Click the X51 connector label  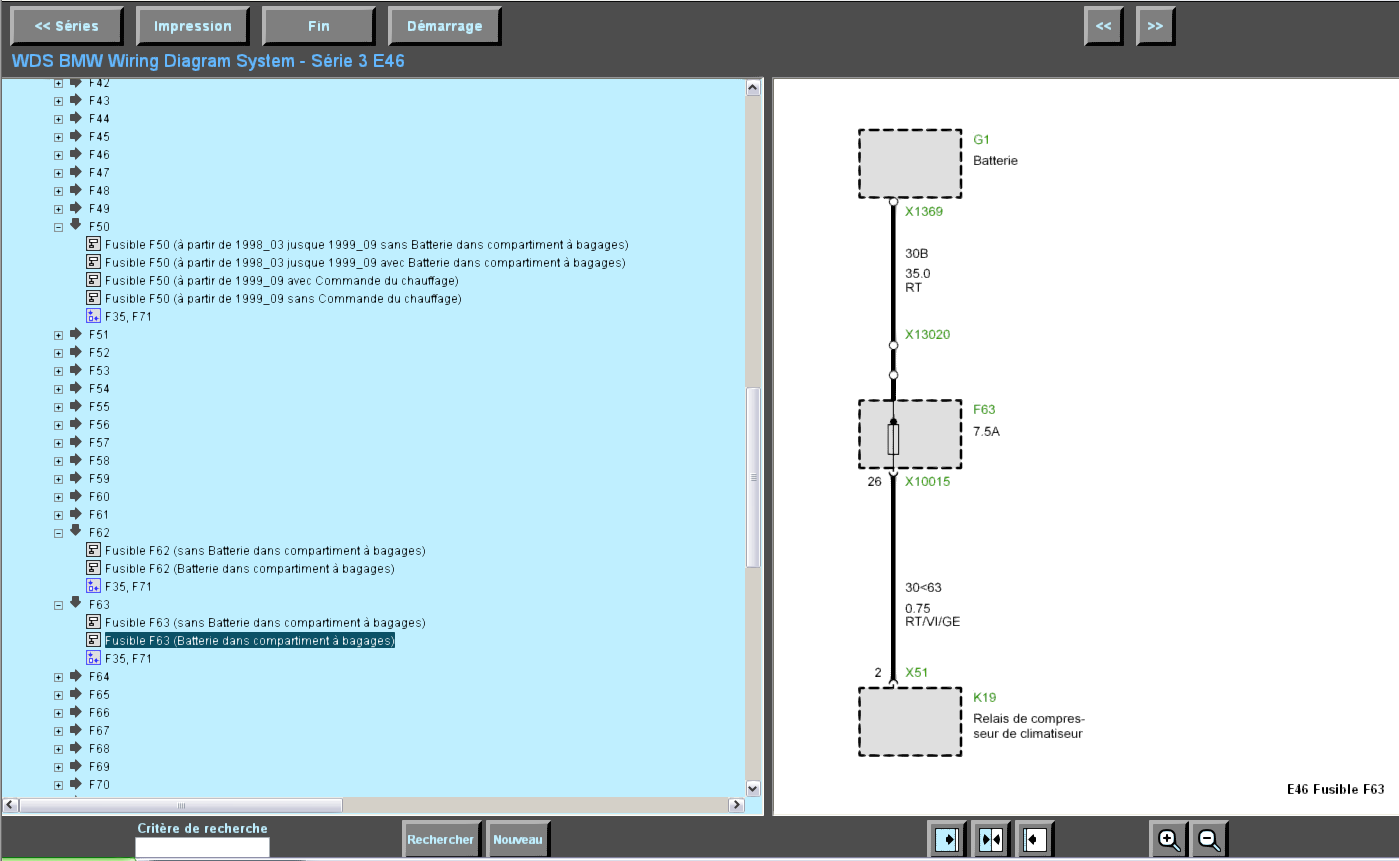coord(917,673)
